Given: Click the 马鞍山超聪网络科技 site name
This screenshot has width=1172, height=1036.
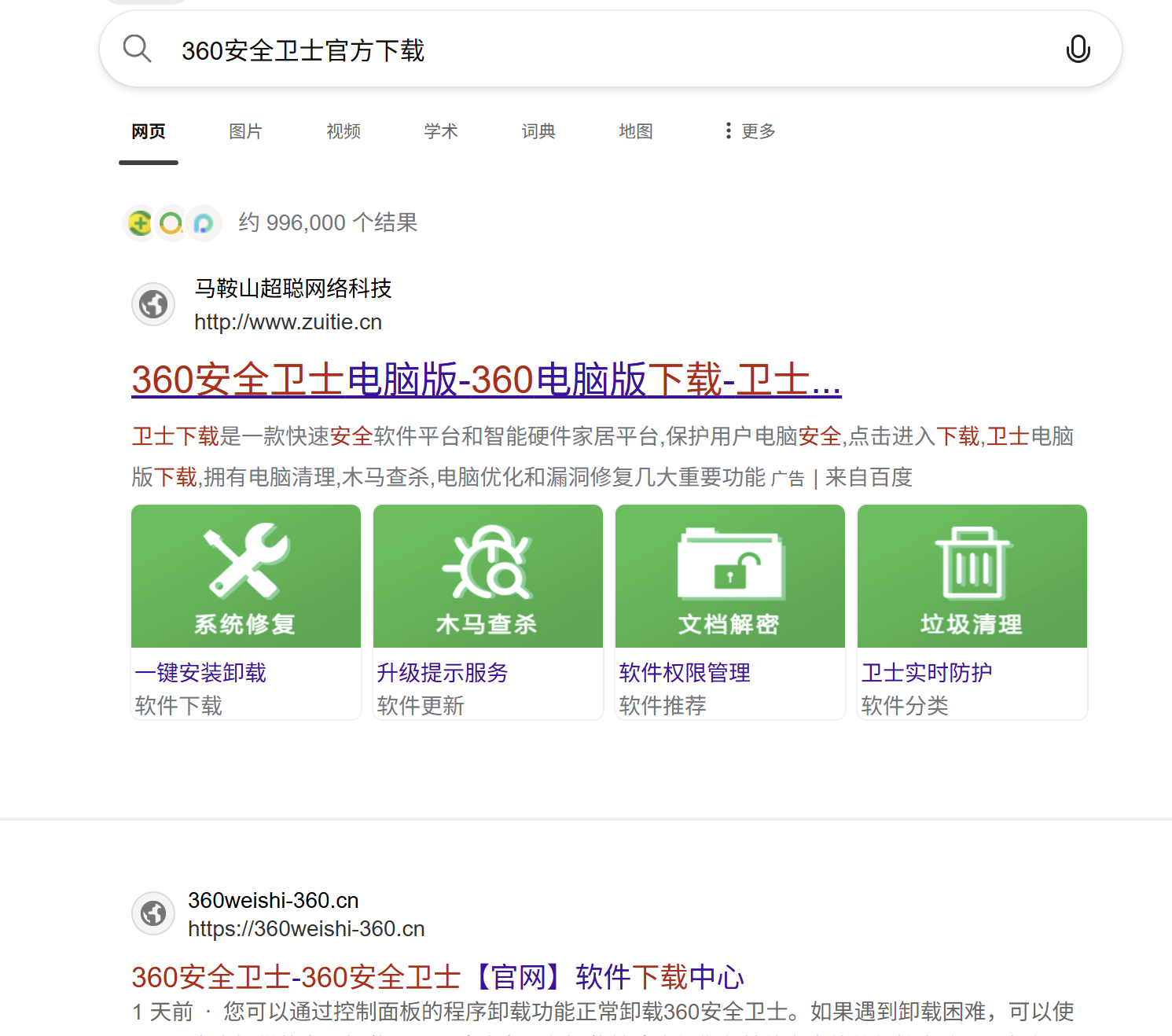Looking at the screenshot, I should click(x=293, y=288).
